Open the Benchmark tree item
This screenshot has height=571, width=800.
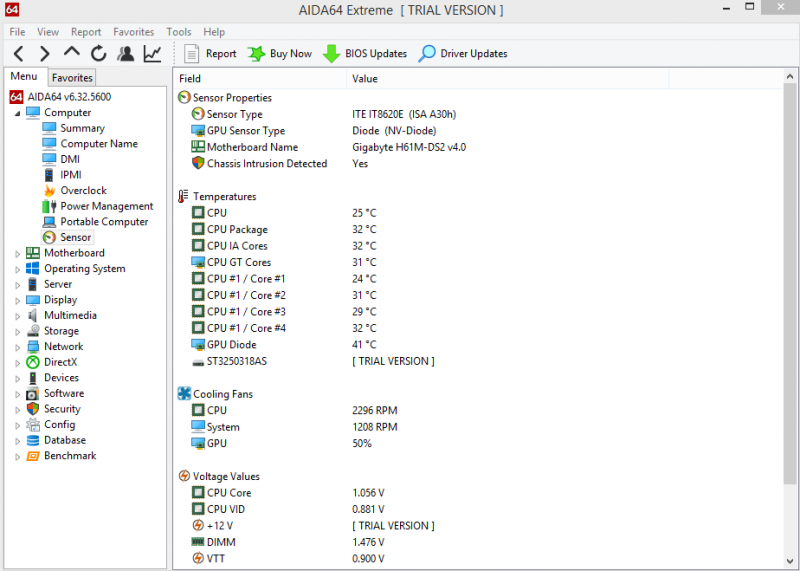pyautogui.click(x=70, y=456)
